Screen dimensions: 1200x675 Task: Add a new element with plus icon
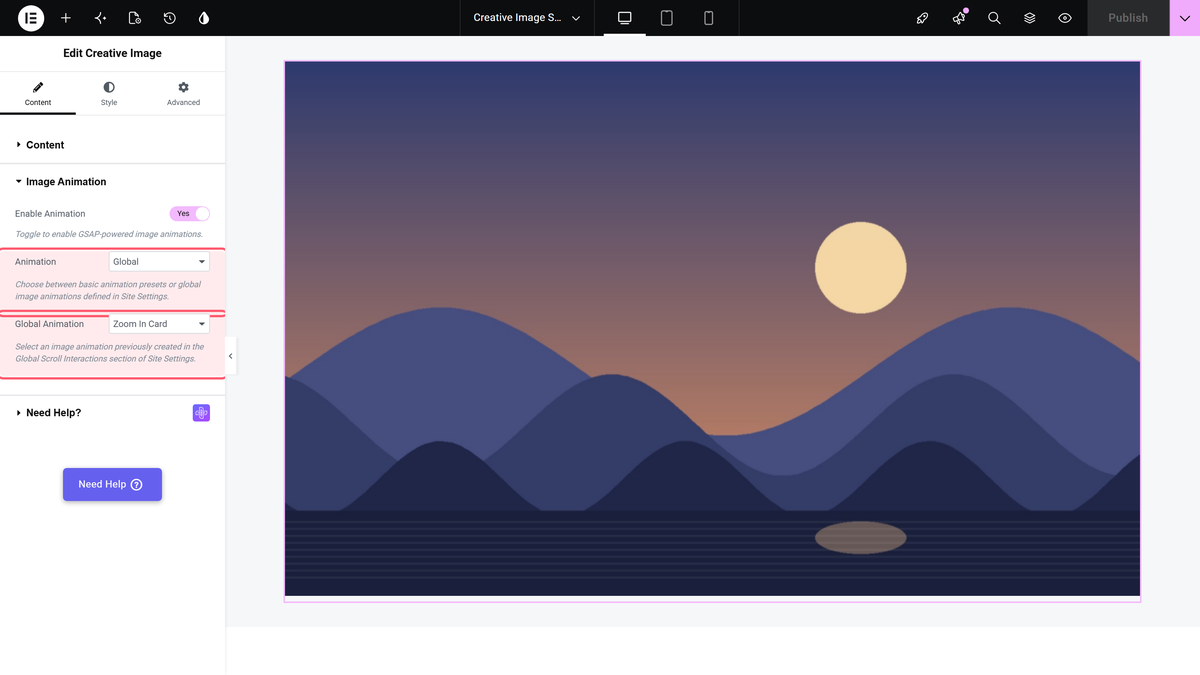(x=66, y=18)
